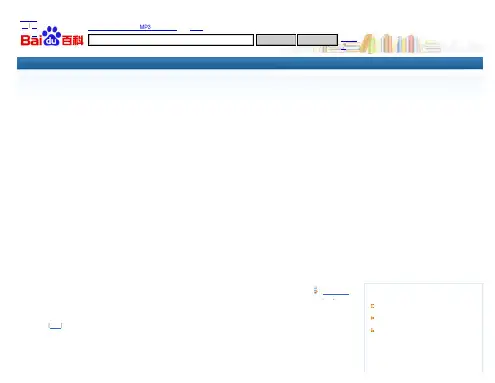Focus the Baike search input field

171,40
